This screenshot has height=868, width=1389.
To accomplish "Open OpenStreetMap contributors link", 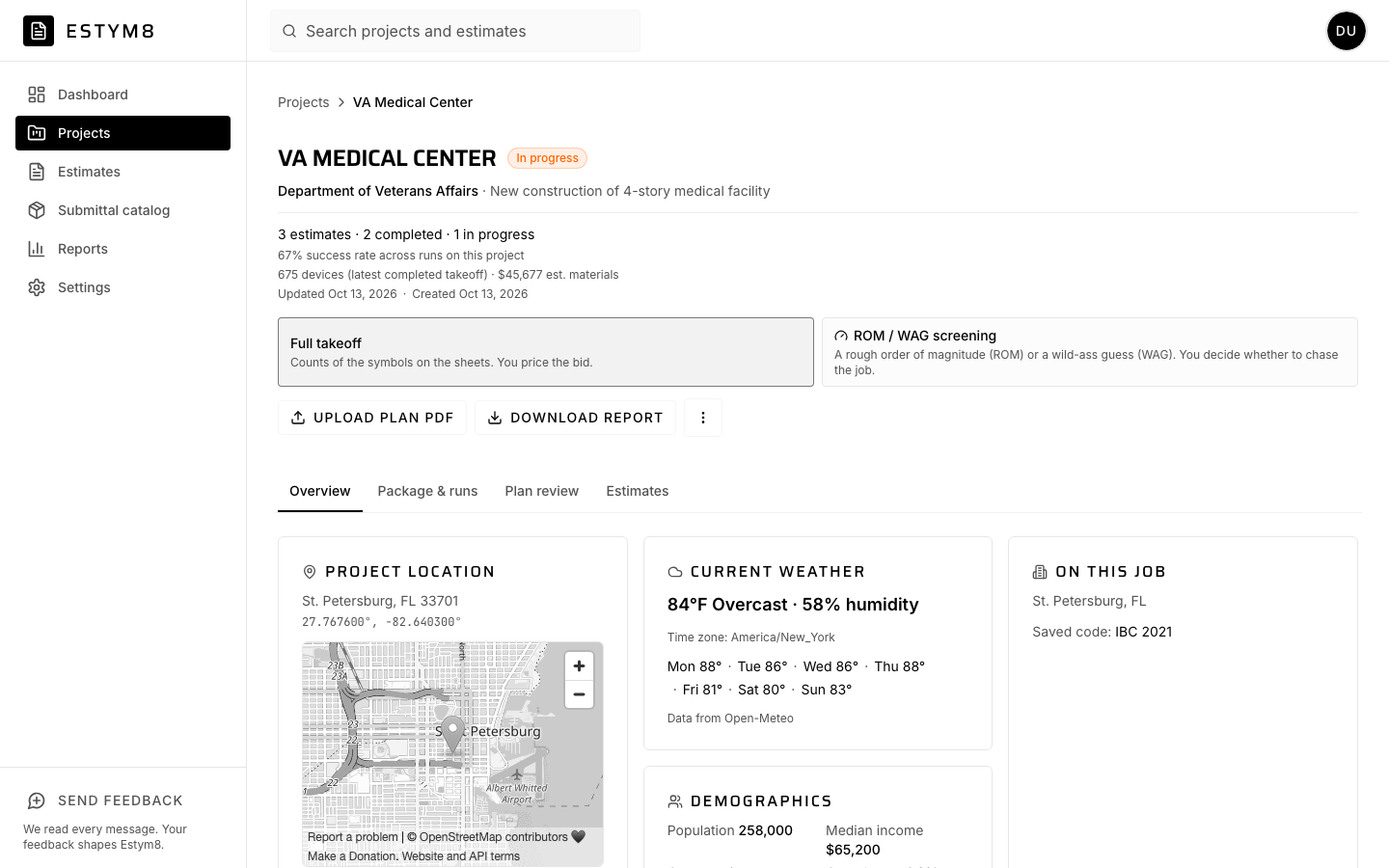I will coord(494,837).
